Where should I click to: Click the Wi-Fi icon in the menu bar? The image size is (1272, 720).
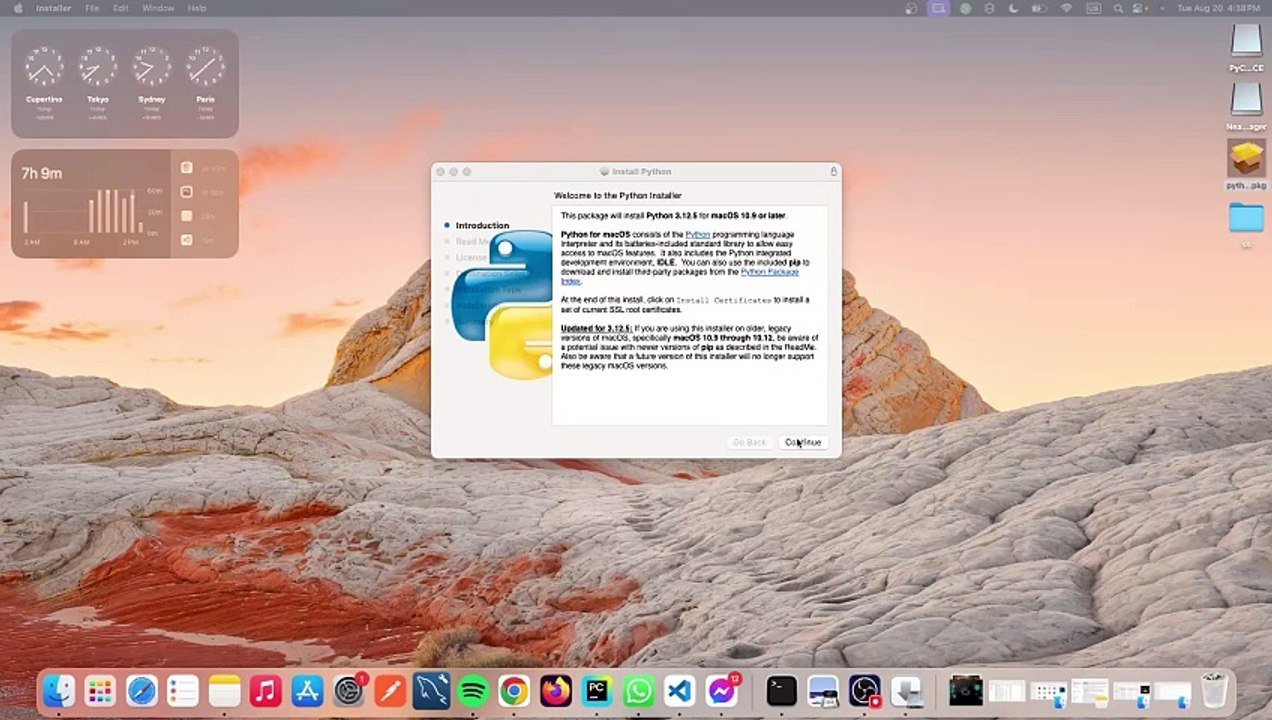(1066, 8)
